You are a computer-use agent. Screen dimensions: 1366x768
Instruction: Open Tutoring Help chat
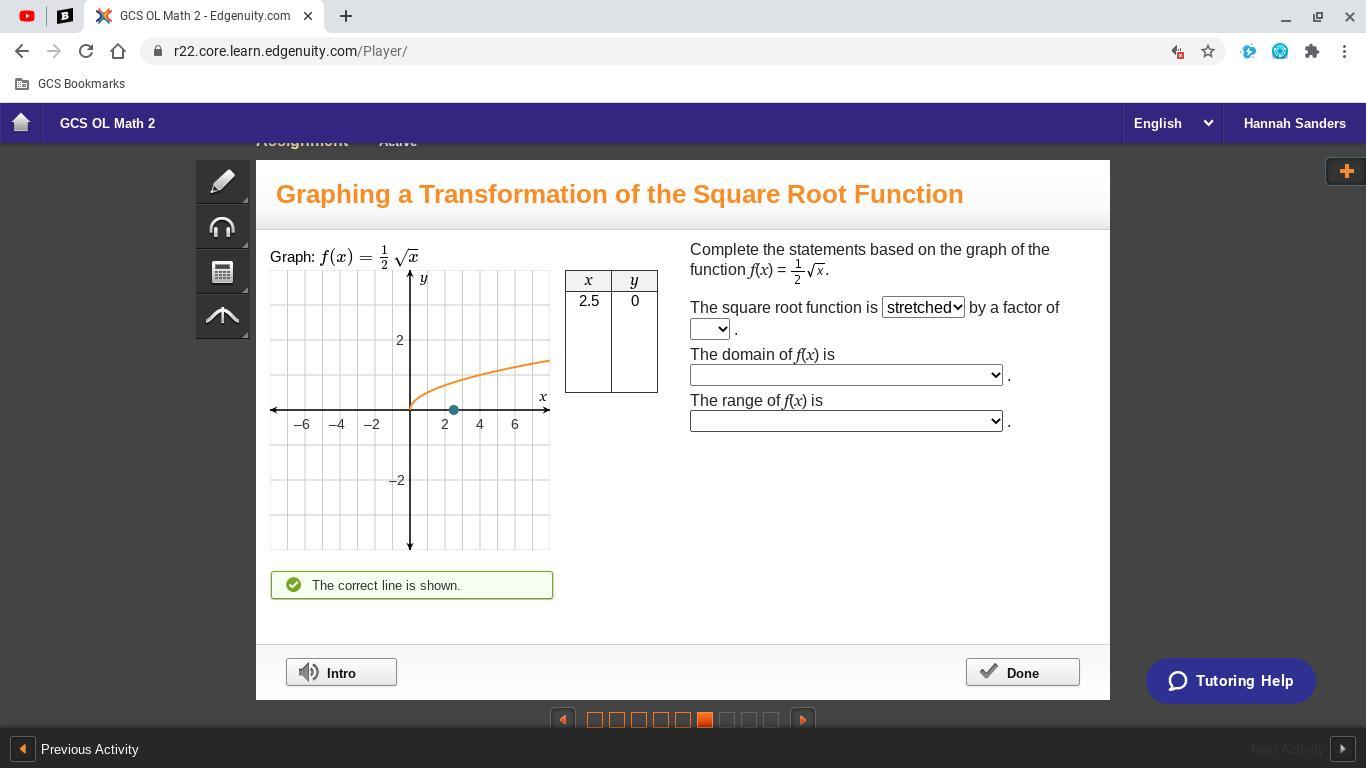coord(1230,681)
